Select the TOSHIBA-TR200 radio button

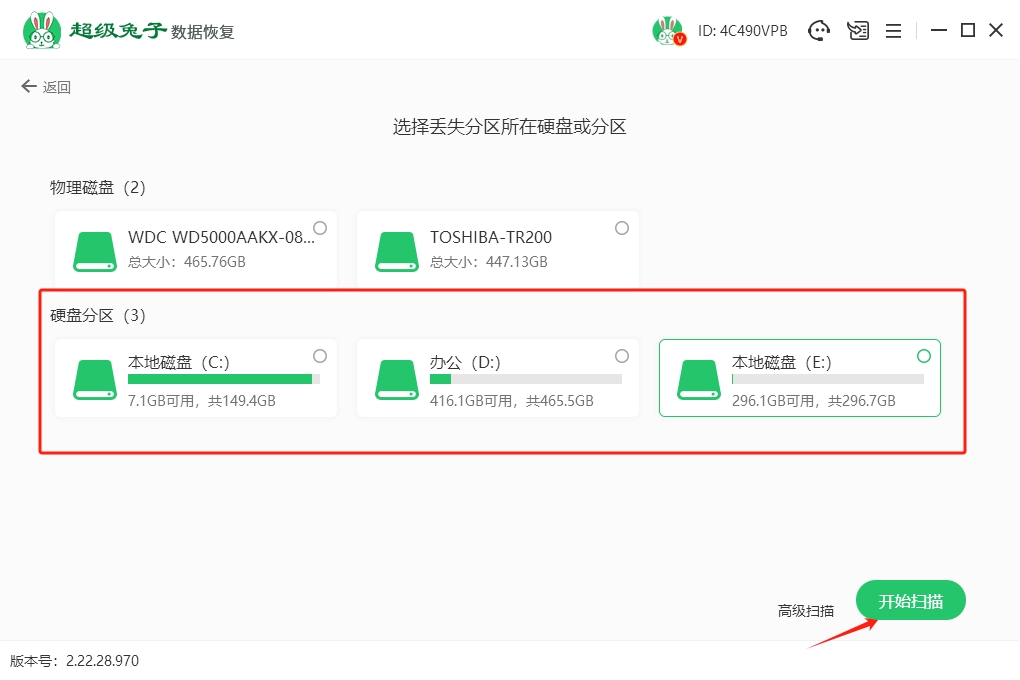[622, 228]
